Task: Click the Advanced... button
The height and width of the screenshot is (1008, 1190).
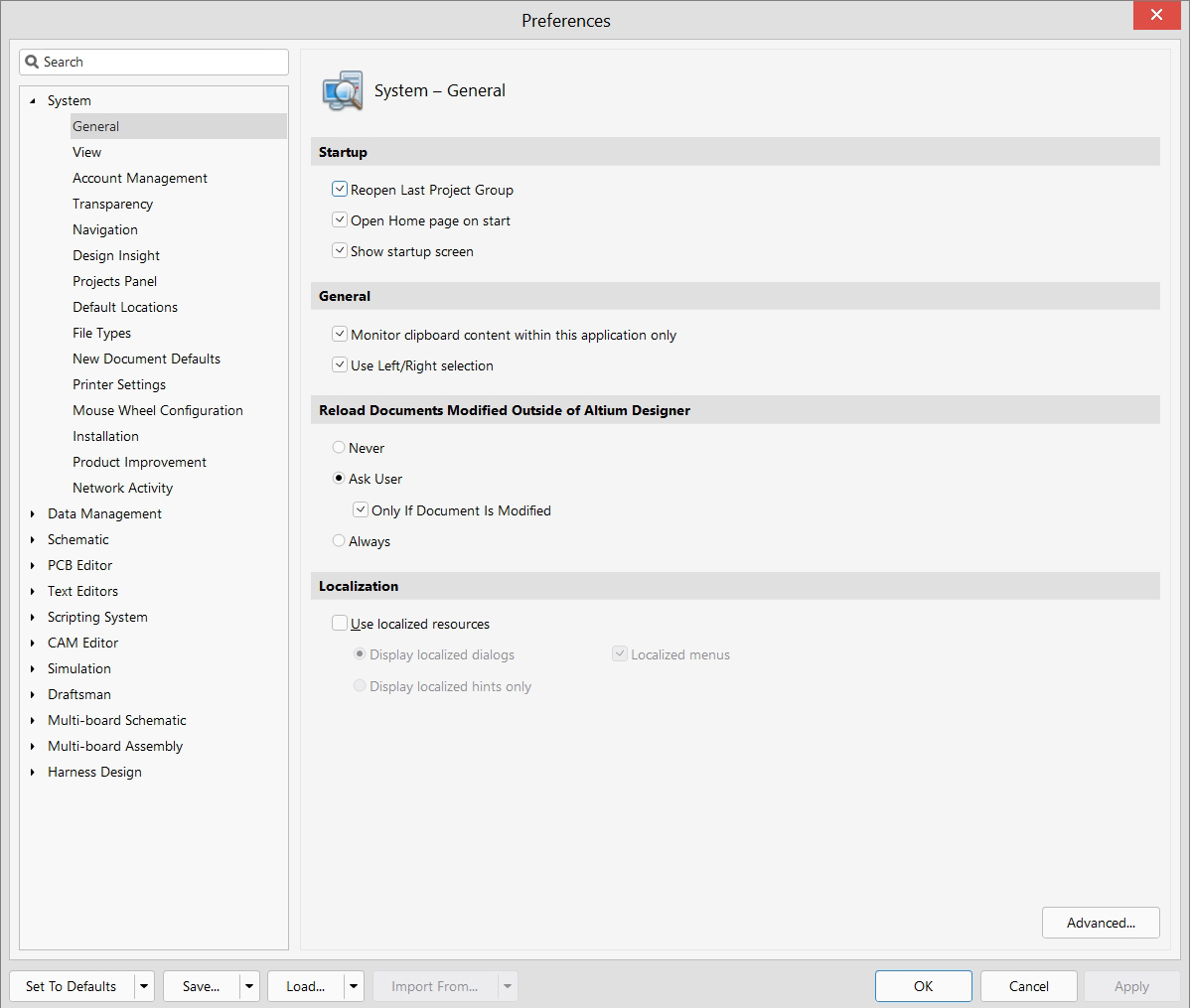Action: coord(1101,923)
